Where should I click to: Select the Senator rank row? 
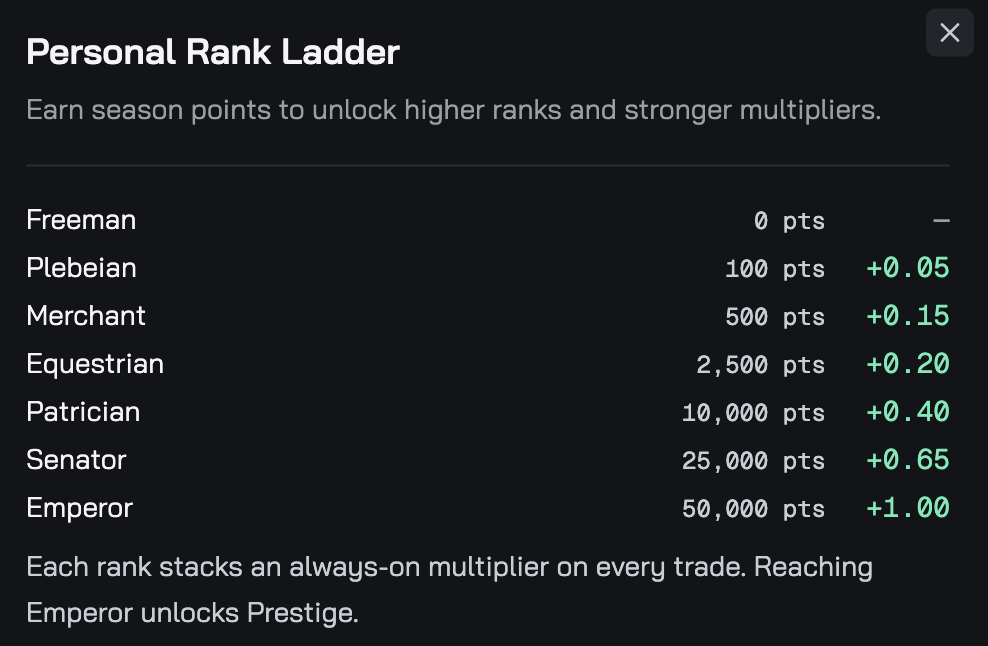pos(488,460)
